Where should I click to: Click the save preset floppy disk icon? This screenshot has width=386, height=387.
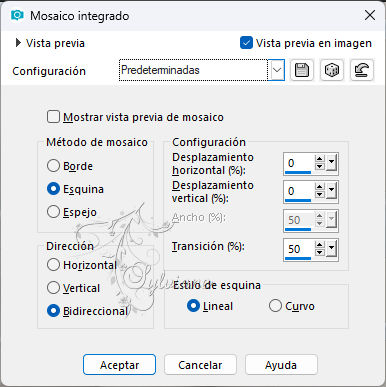coord(302,70)
